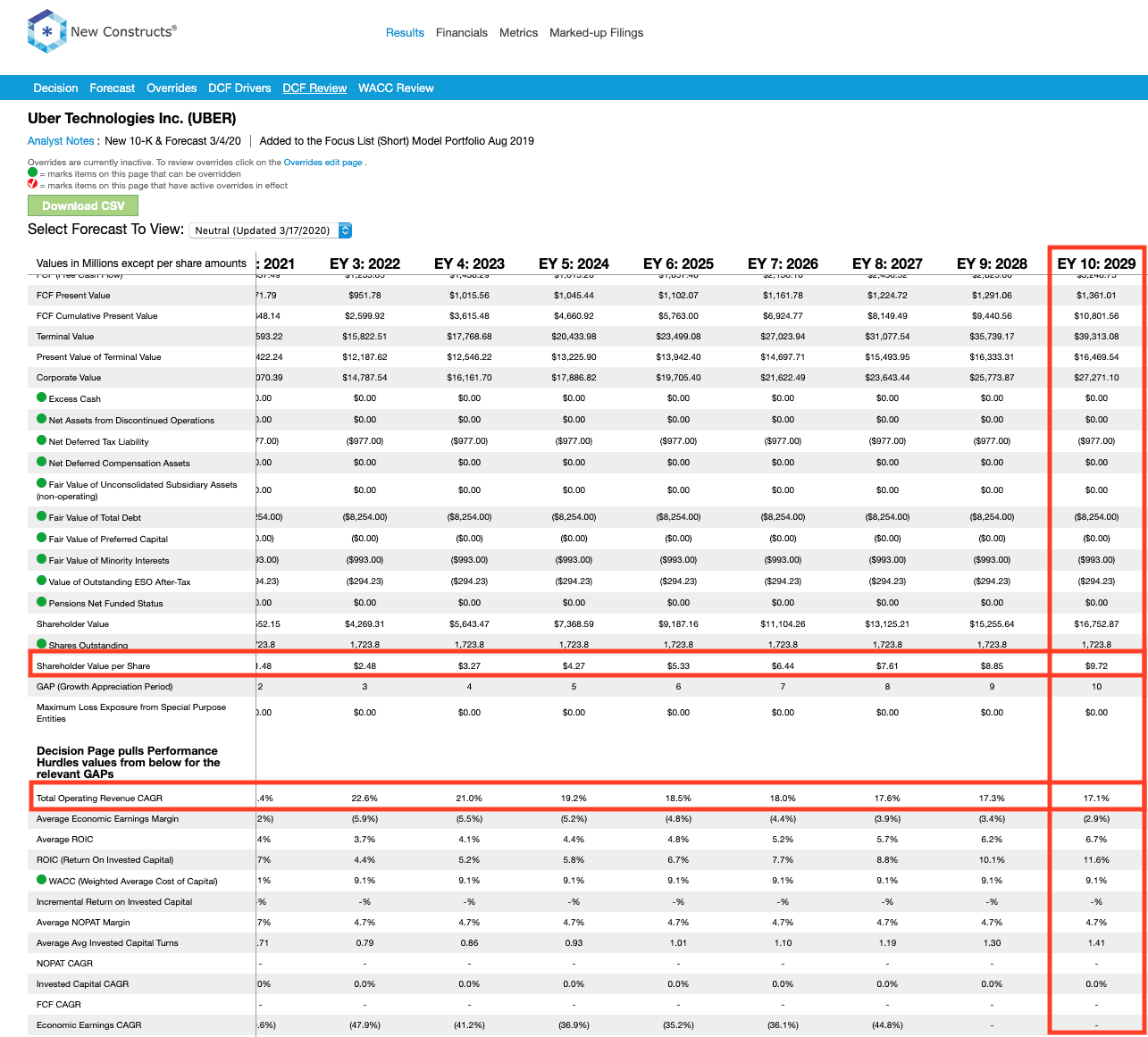
Task: Switch to the Overrides subtab
Action: click(x=172, y=88)
